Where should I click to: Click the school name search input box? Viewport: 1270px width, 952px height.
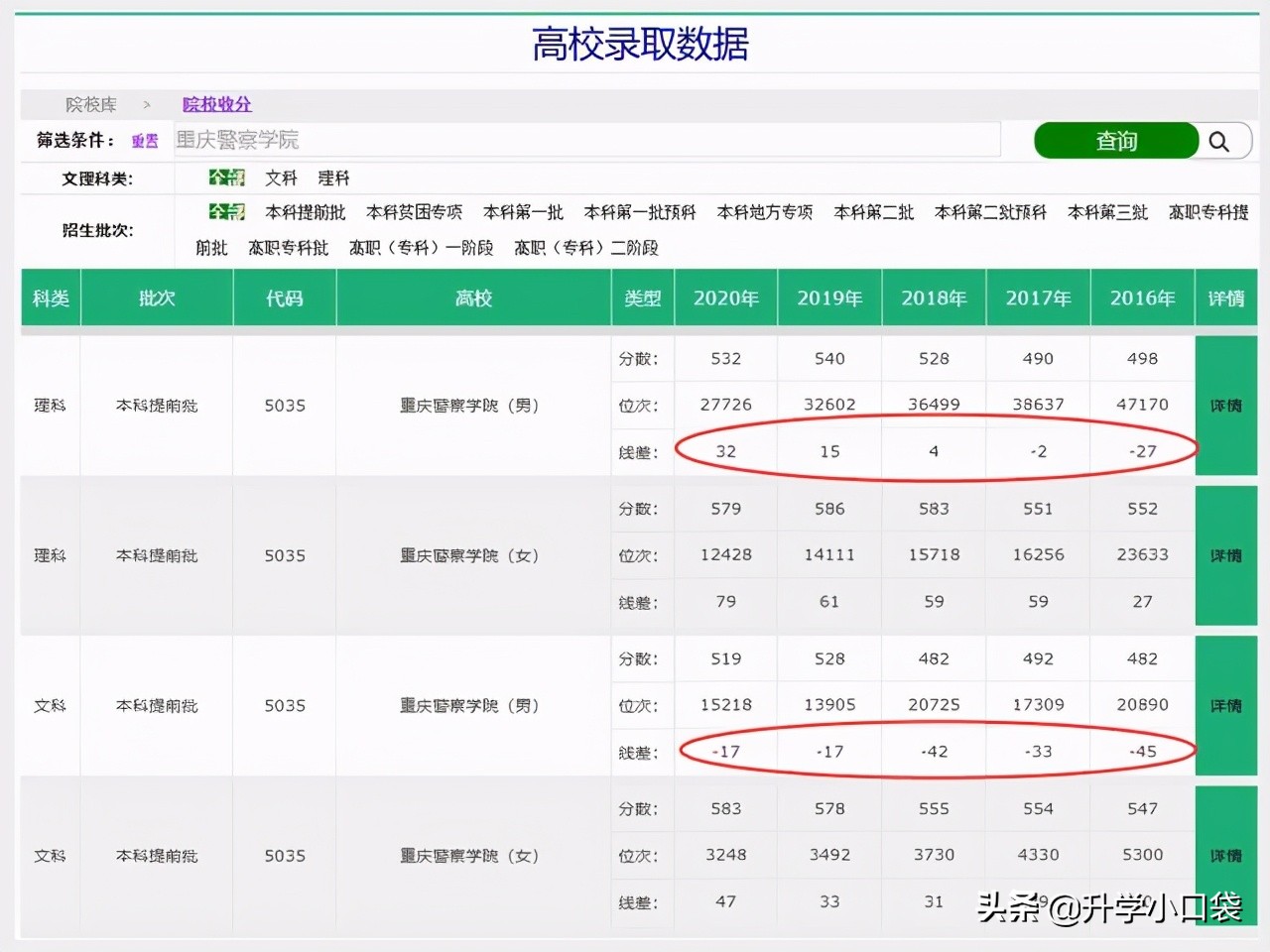click(x=585, y=141)
